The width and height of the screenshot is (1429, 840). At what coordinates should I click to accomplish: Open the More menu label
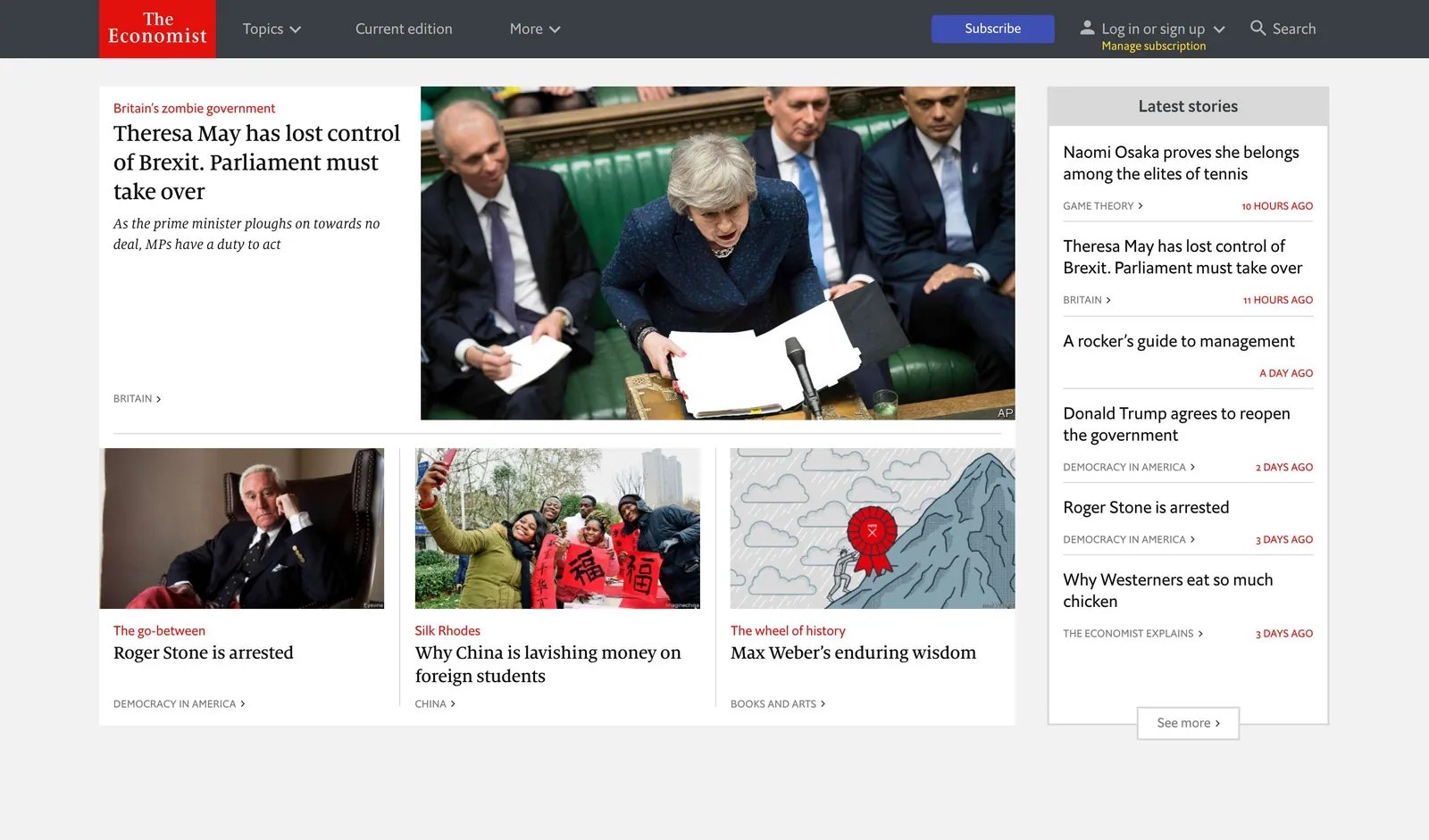pos(526,29)
